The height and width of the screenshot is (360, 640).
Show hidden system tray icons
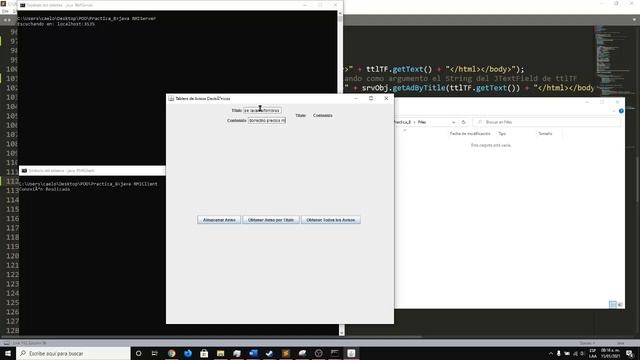551,353
